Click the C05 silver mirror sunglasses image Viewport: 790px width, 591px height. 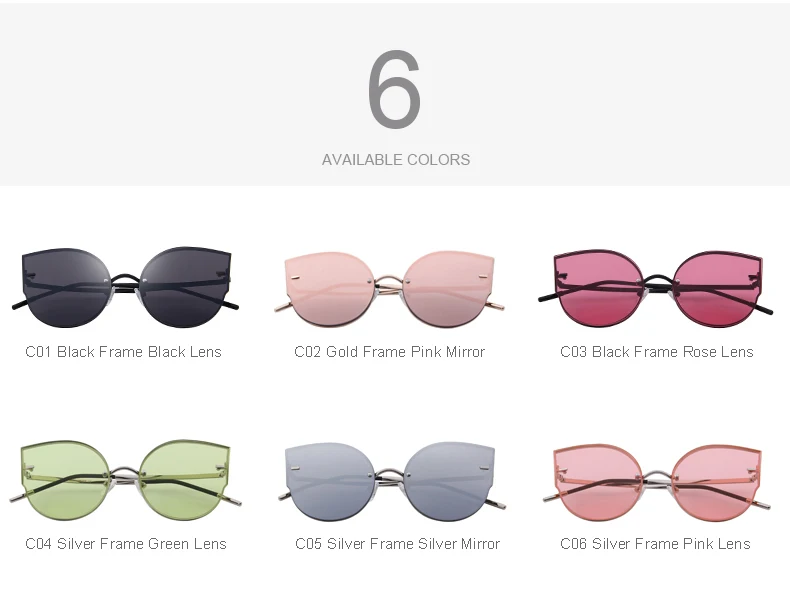pos(390,481)
